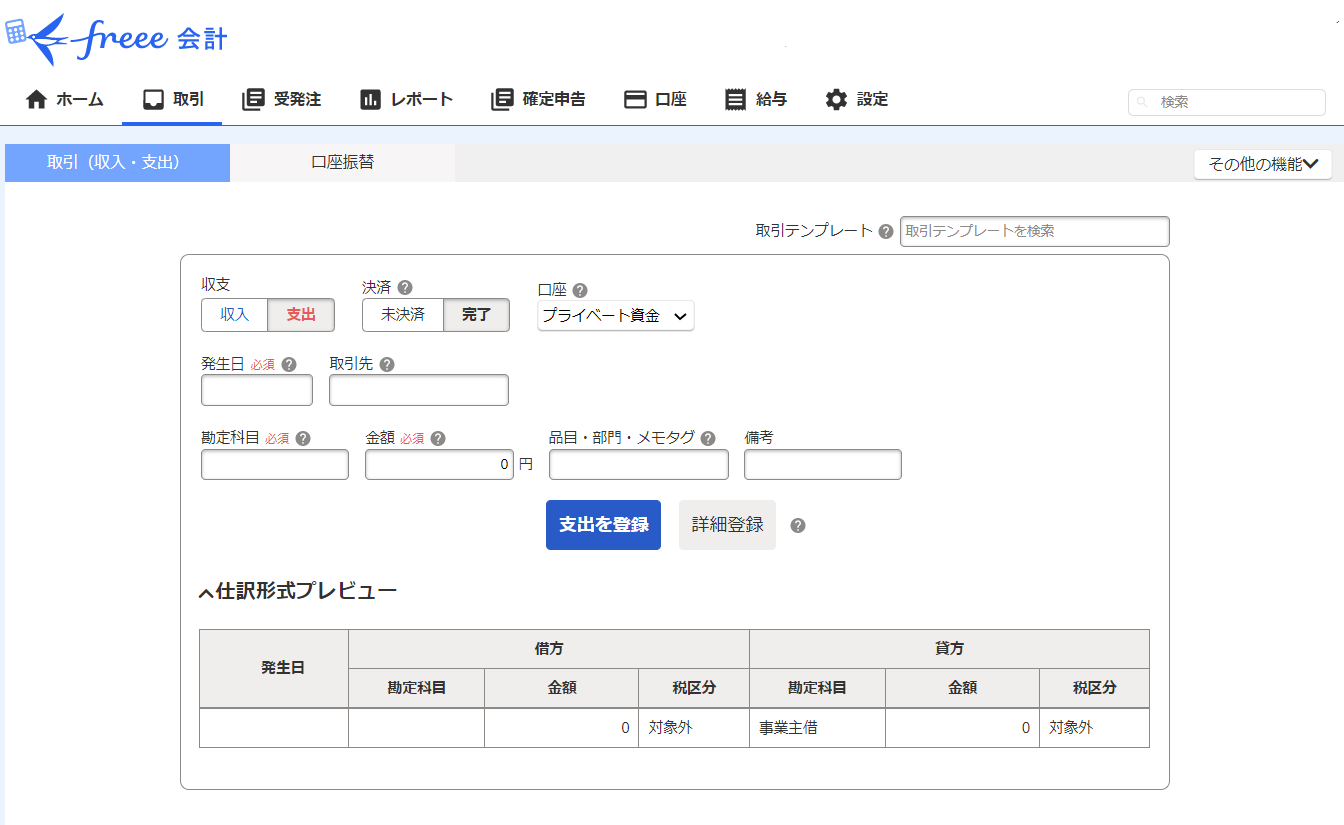
Task: Click the home icon beside ホーム
Action: [36, 99]
